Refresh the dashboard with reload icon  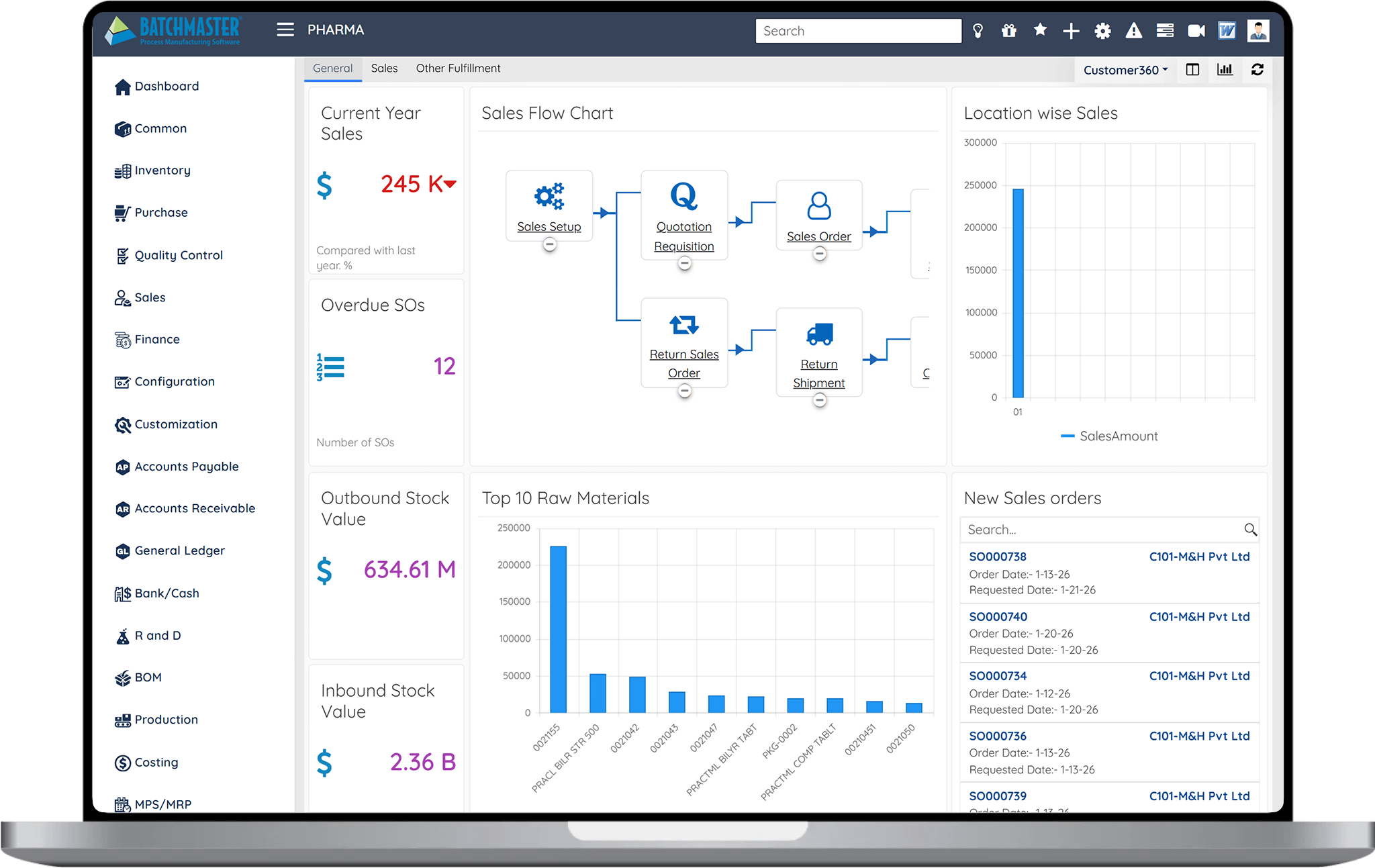pos(1258,69)
